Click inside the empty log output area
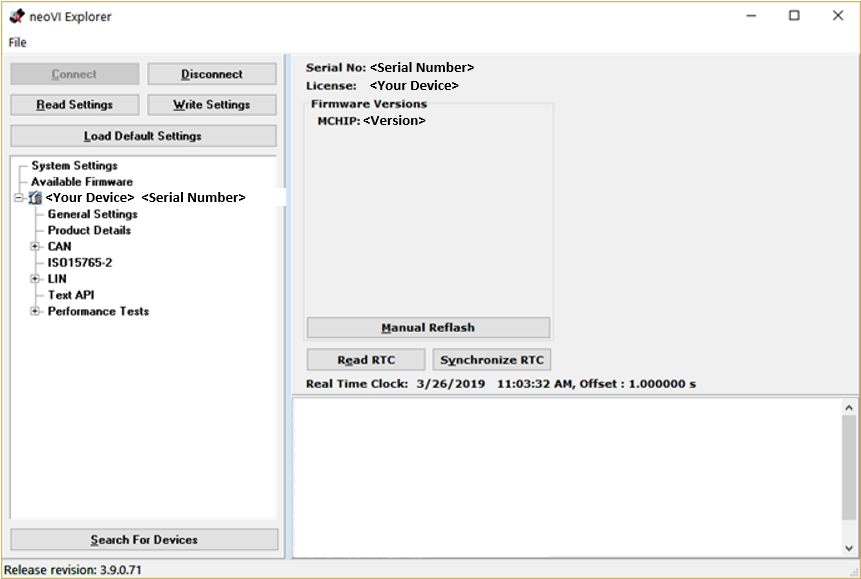The width and height of the screenshot is (861, 579). [567, 477]
